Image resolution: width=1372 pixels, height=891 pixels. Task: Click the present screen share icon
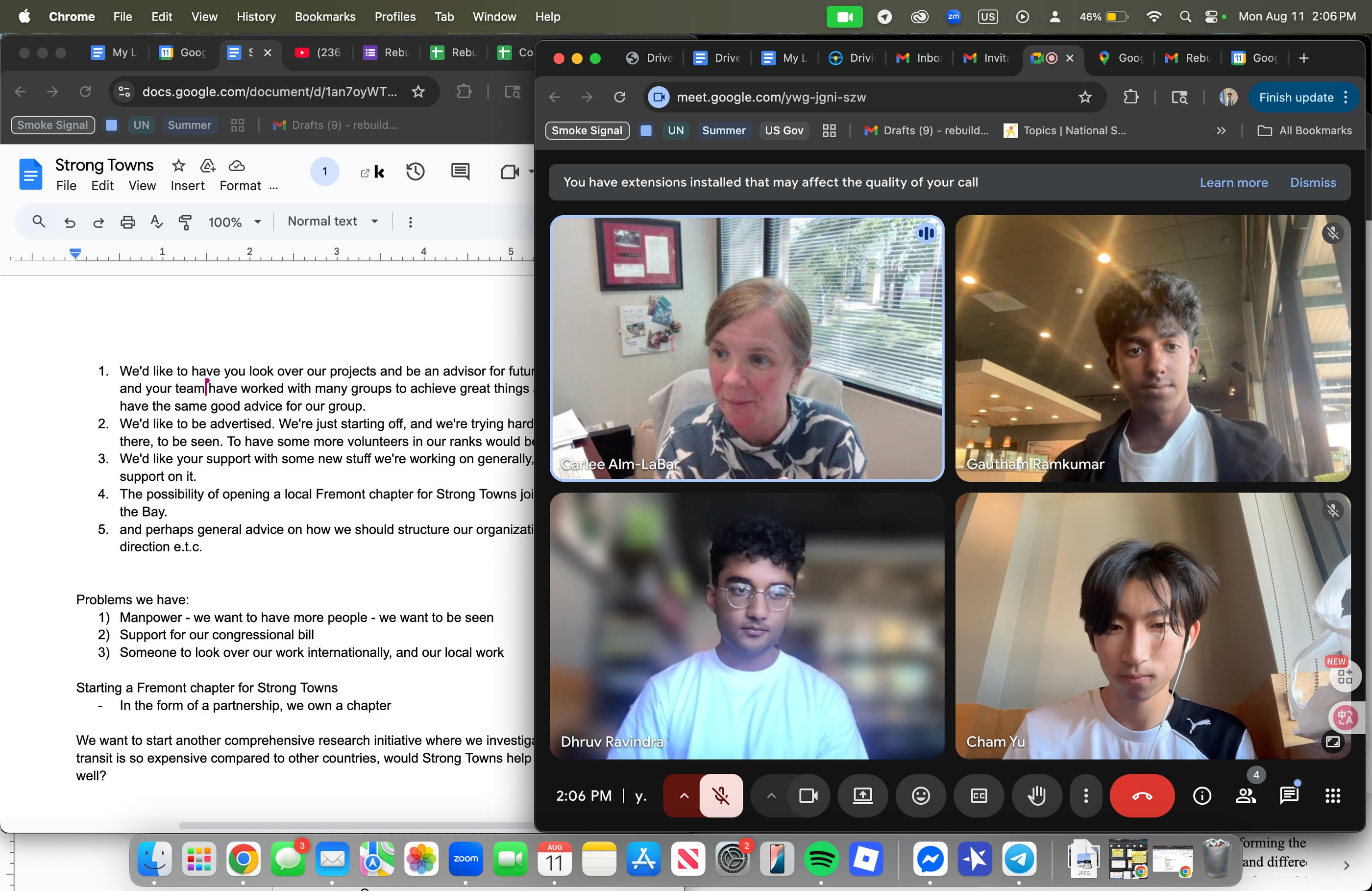(x=862, y=796)
